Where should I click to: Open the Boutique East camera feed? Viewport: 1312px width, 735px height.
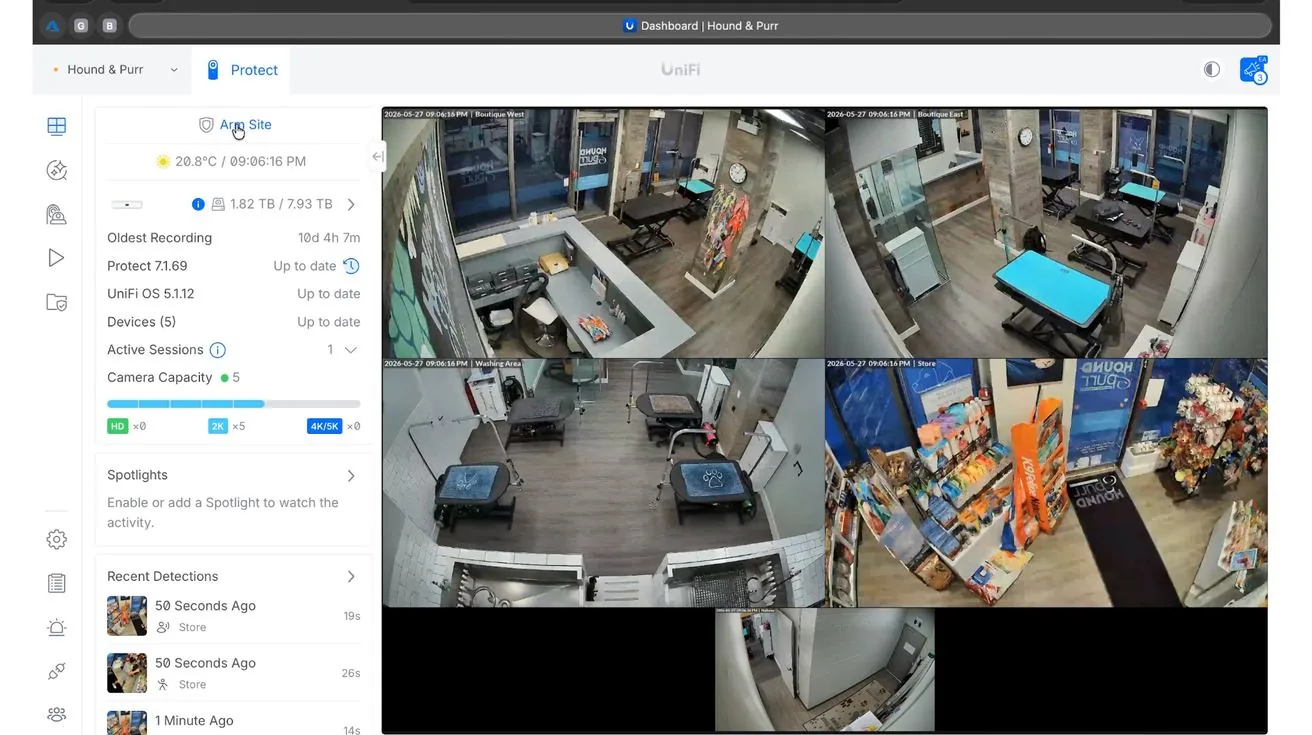[1046, 233]
